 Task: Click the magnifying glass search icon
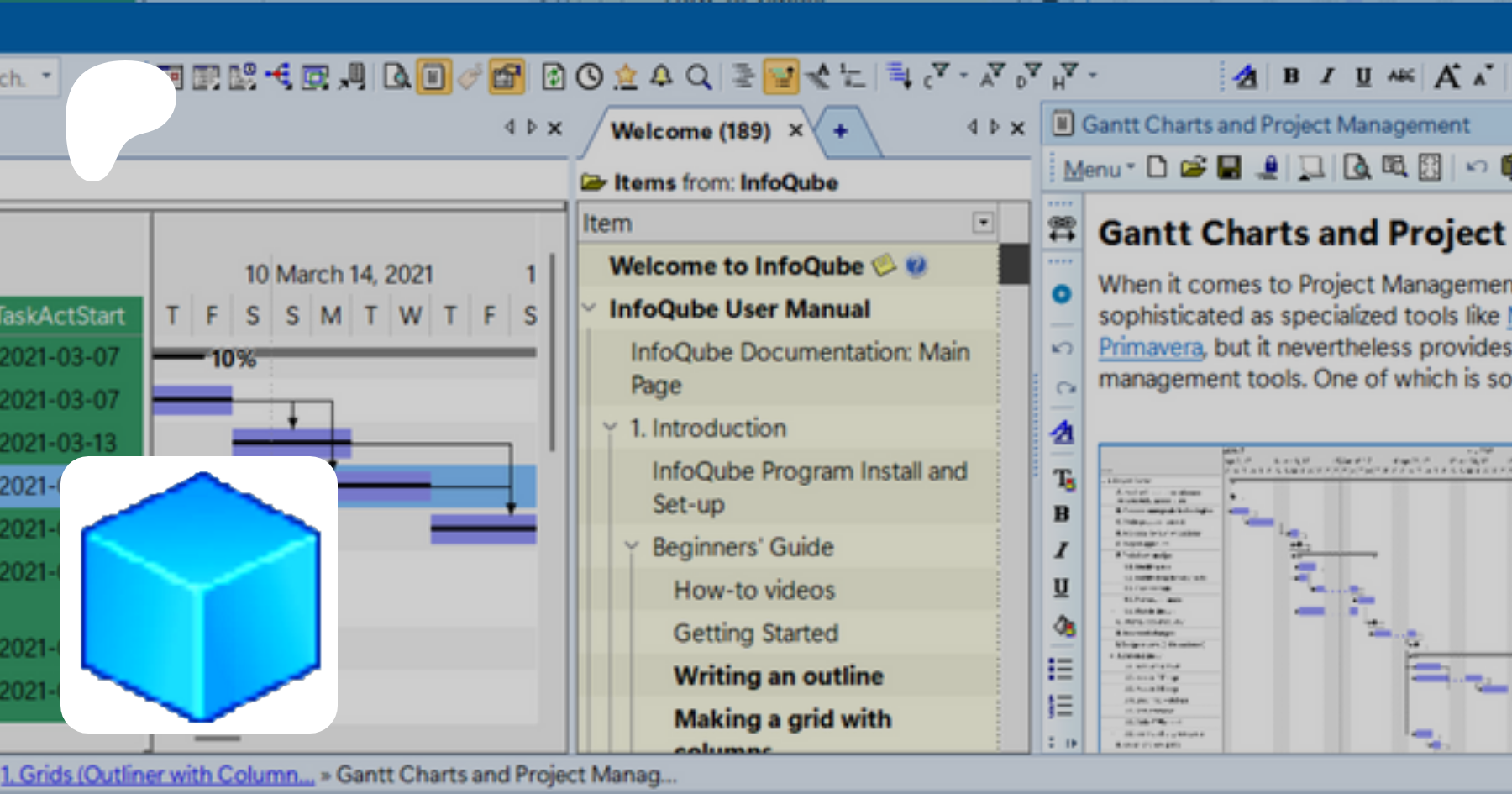[x=698, y=77]
